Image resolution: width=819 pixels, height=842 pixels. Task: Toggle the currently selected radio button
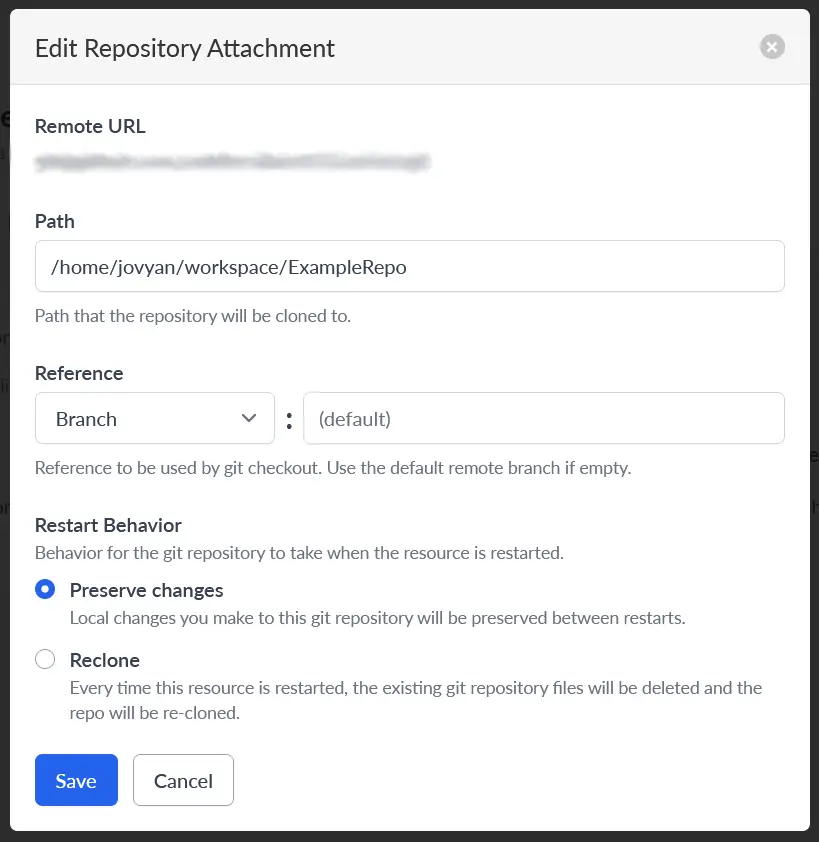44,590
